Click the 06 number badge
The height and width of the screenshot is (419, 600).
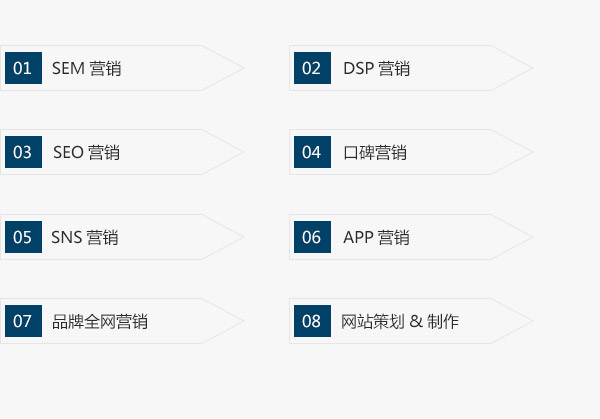[312, 237]
